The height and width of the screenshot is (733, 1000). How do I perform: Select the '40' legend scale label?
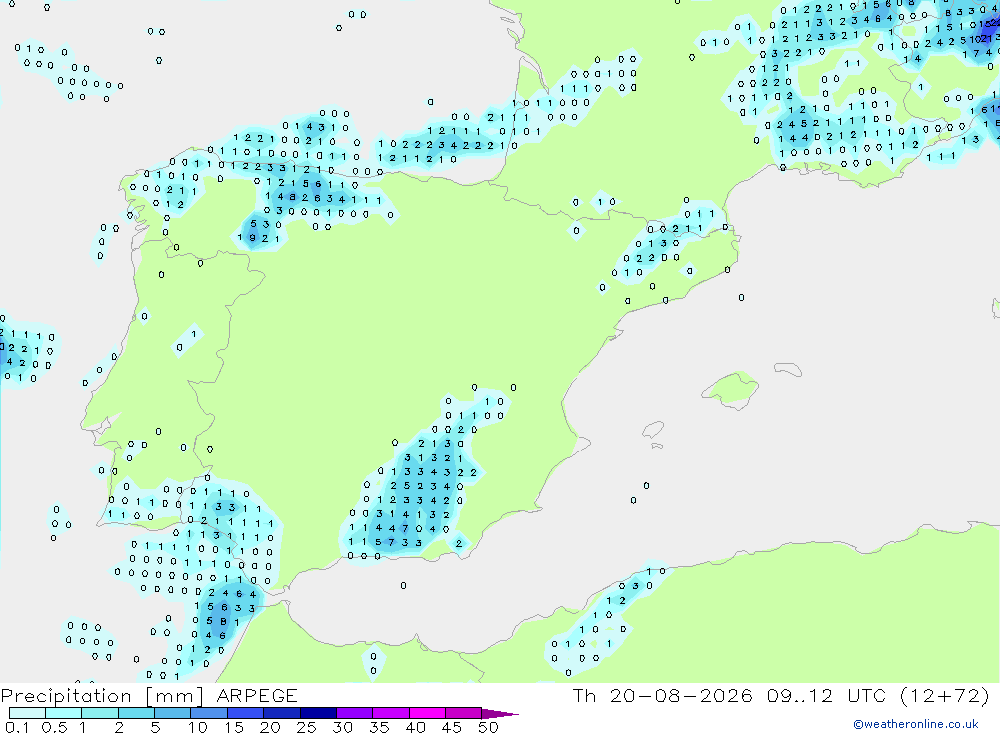tap(416, 727)
